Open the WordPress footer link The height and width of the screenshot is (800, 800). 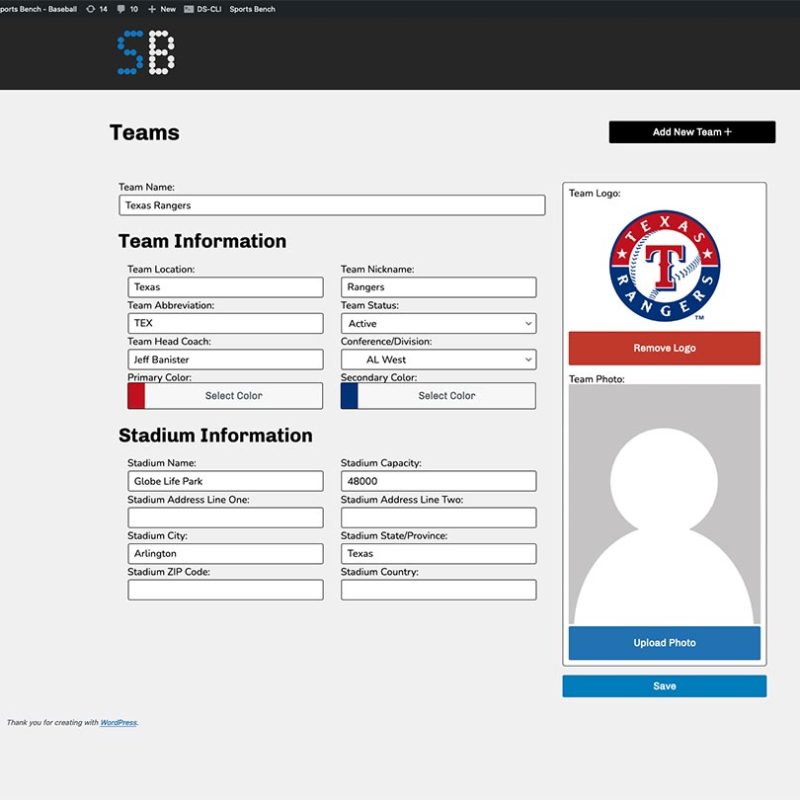coord(118,722)
